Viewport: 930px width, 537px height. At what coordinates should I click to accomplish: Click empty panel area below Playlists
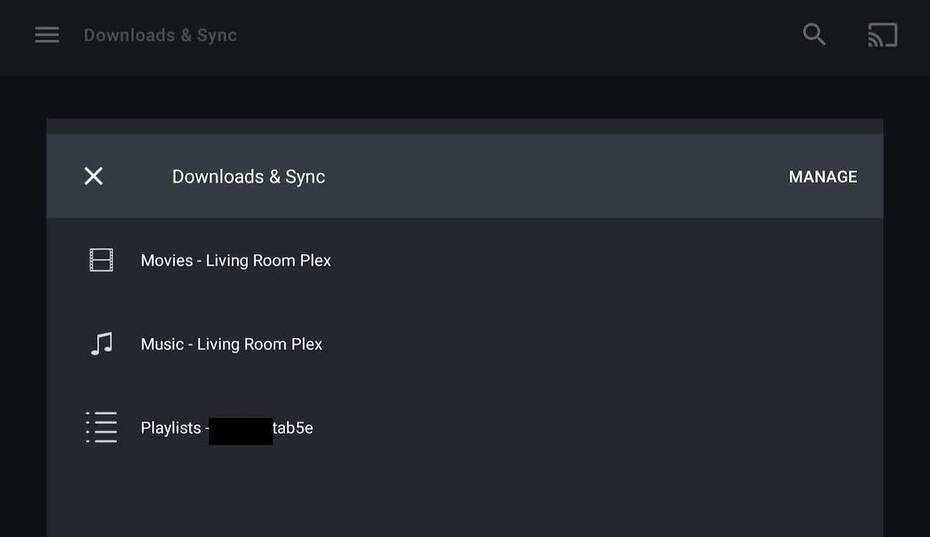[x=464, y=495]
